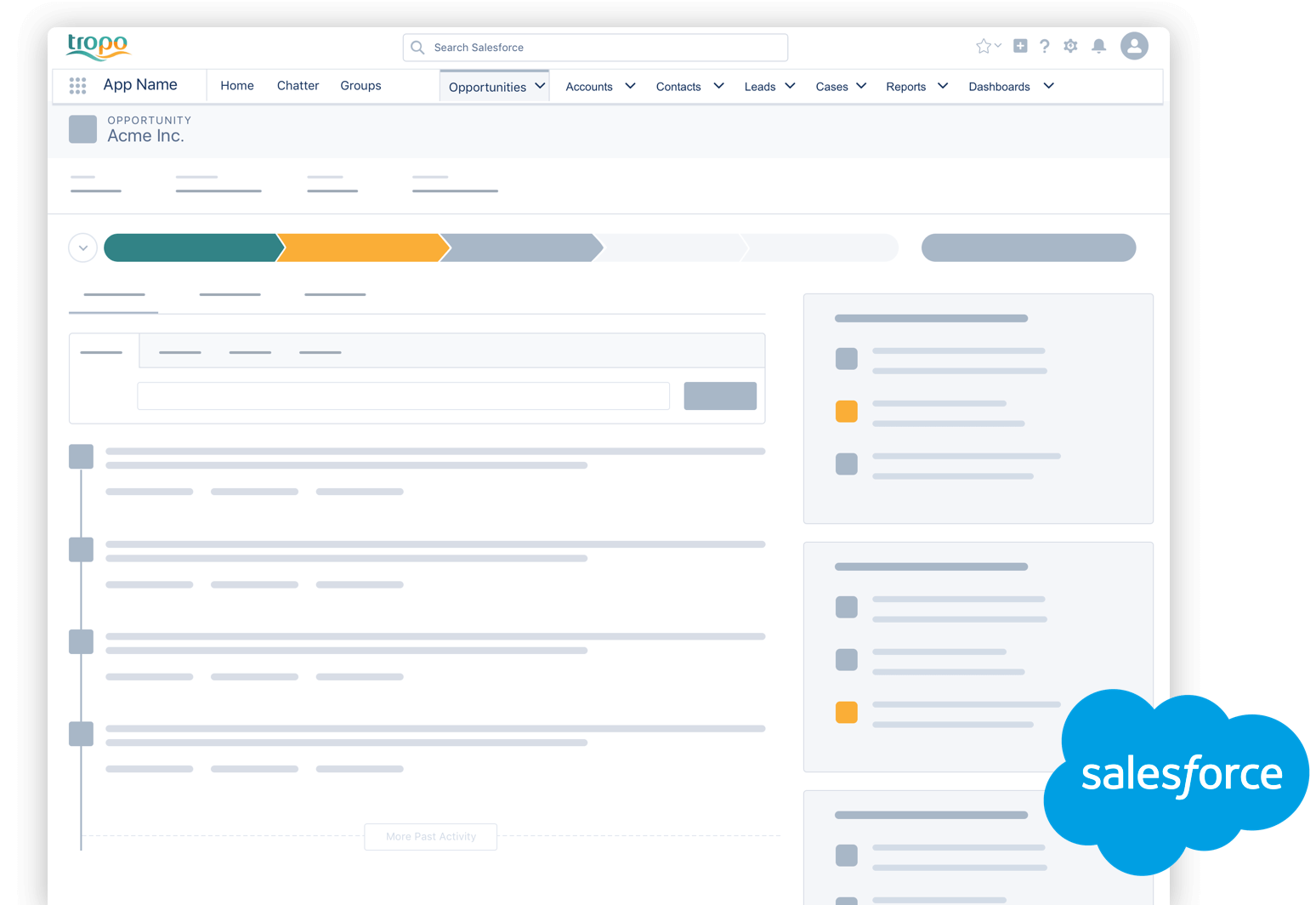This screenshot has height=905, width=1316.
Task: Collapse the sales path with round chevron
Action: click(82, 248)
